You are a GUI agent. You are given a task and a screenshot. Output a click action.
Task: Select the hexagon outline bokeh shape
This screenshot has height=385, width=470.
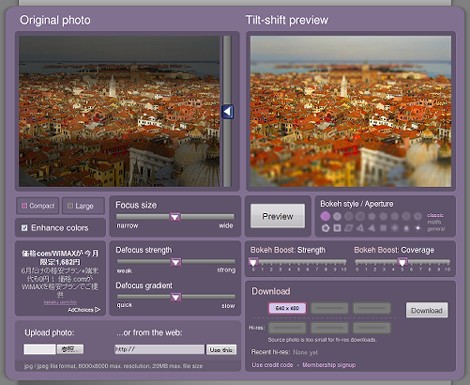pyautogui.click(x=325, y=228)
